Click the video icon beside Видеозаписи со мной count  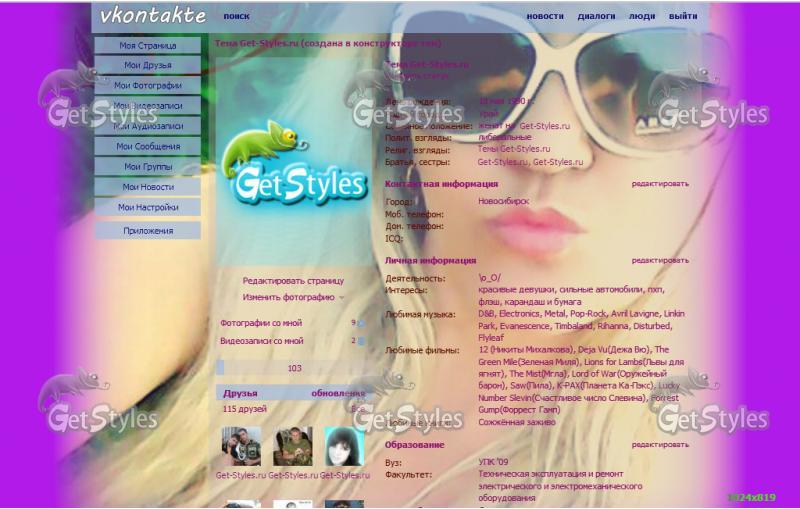(361, 341)
